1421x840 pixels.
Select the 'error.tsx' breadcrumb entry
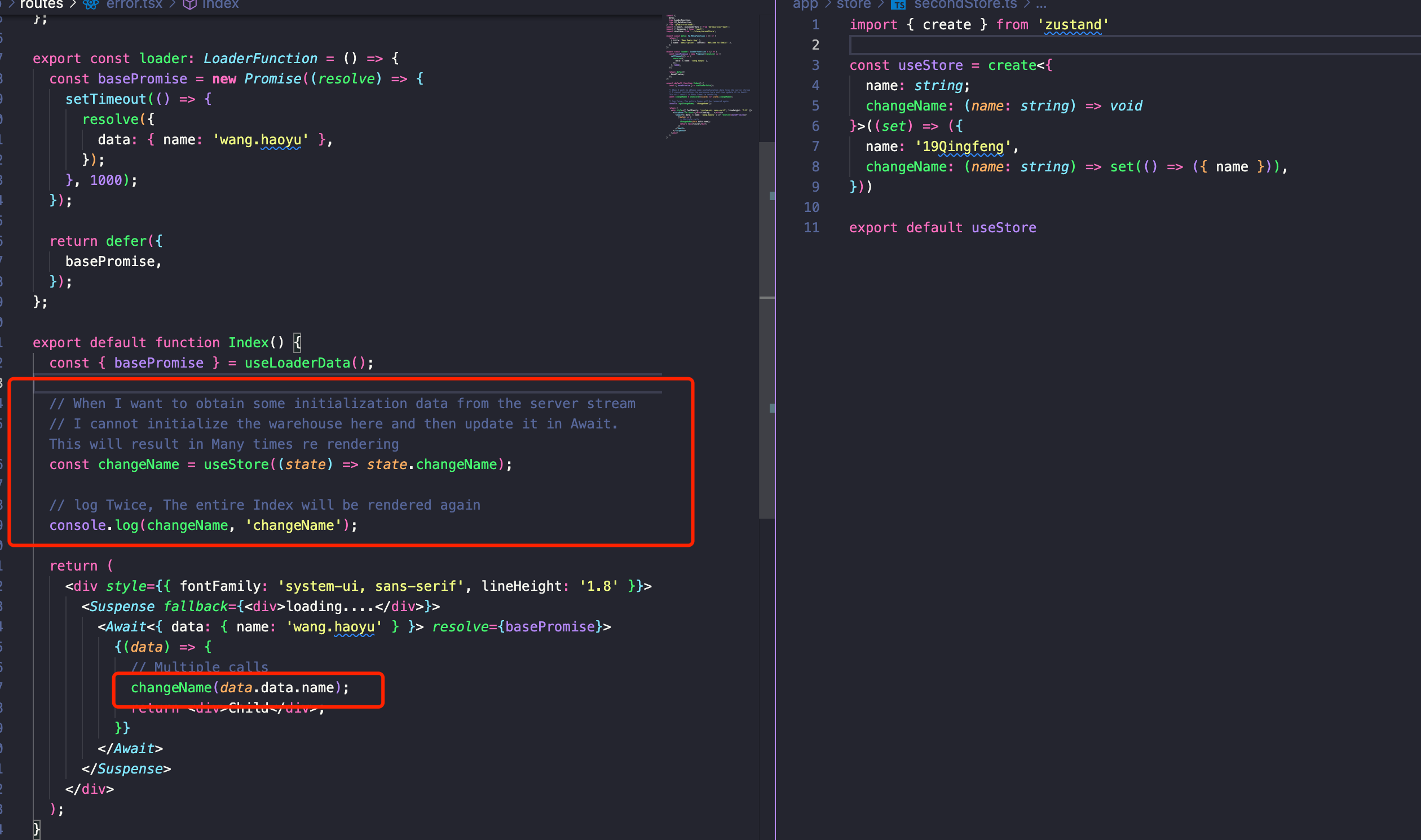pos(134,5)
